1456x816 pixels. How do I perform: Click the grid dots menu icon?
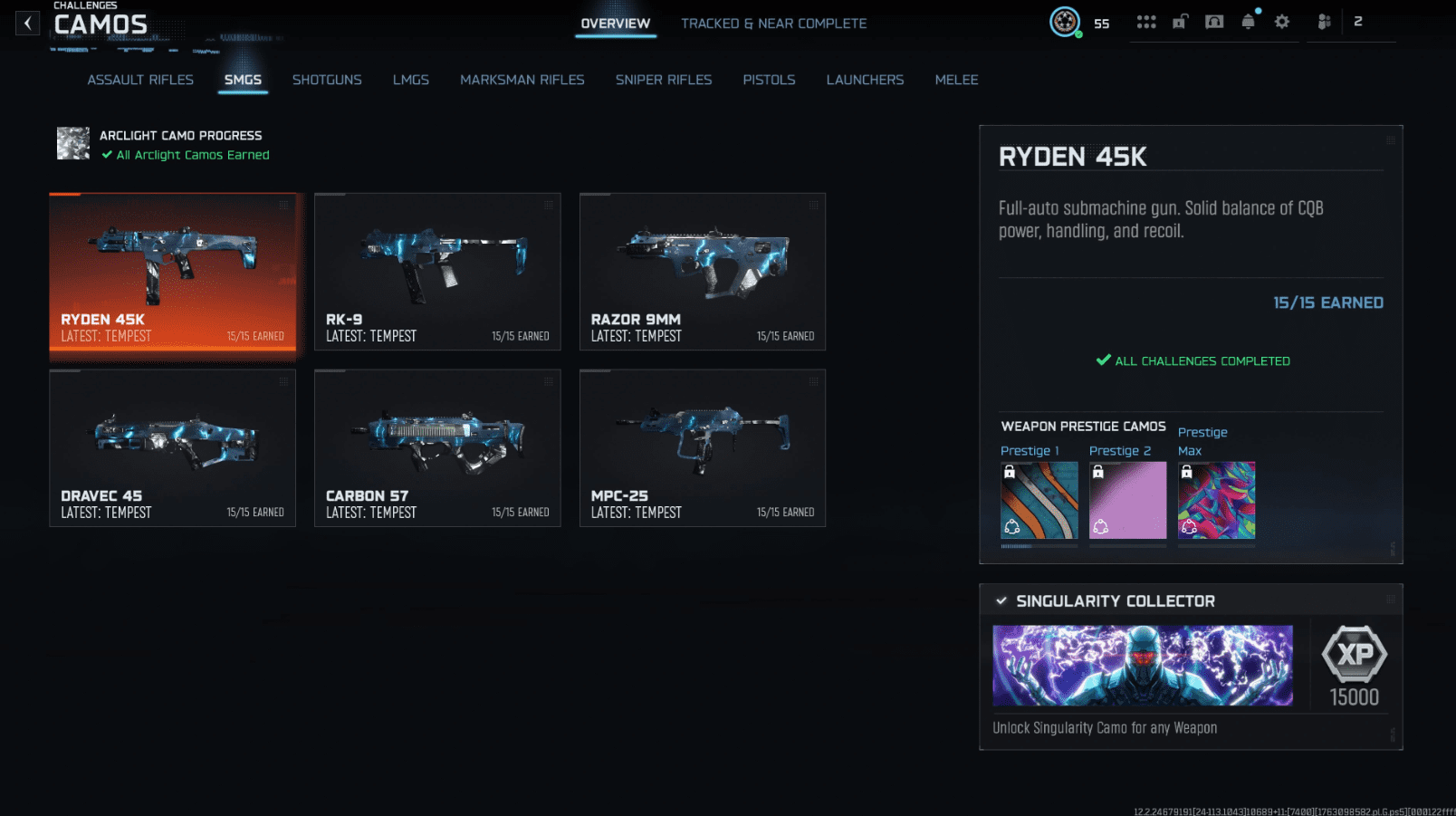pos(1146,21)
